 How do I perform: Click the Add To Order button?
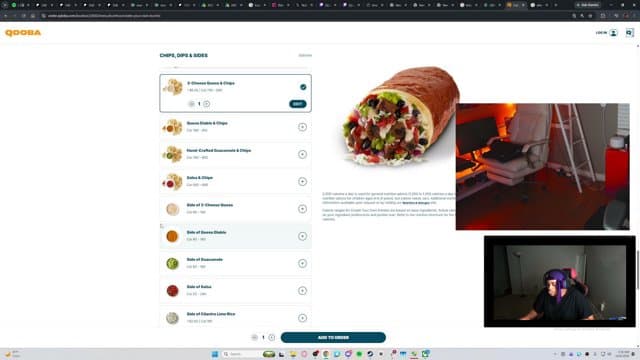(x=333, y=338)
